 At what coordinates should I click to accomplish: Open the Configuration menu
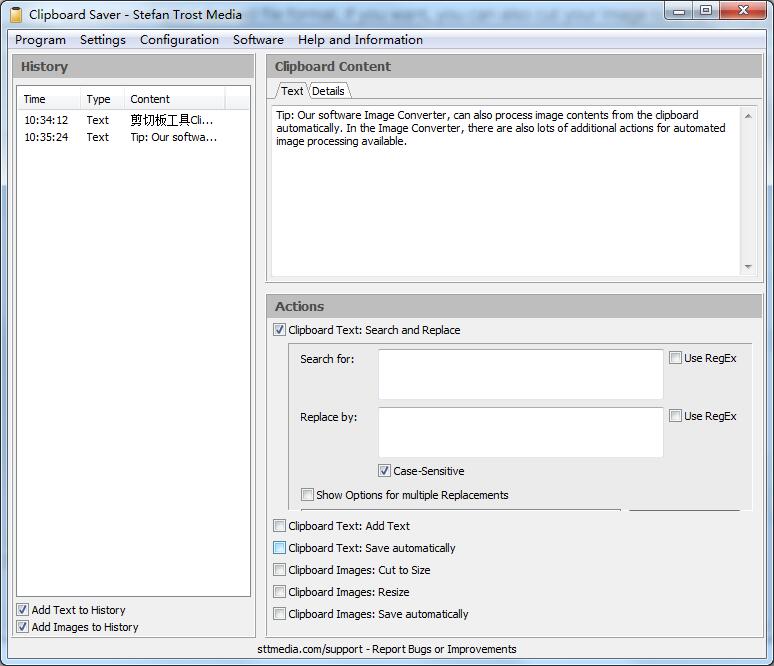coord(179,39)
